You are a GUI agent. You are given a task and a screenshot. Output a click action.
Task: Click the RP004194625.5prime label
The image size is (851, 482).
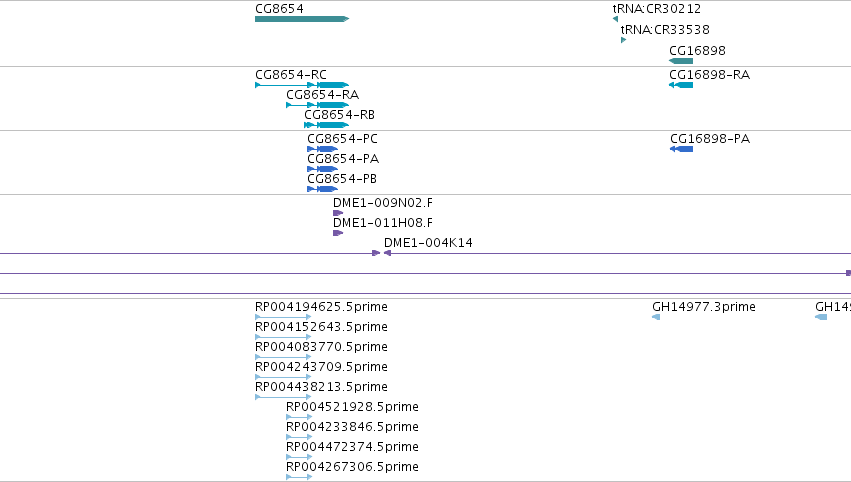(321, 307)
